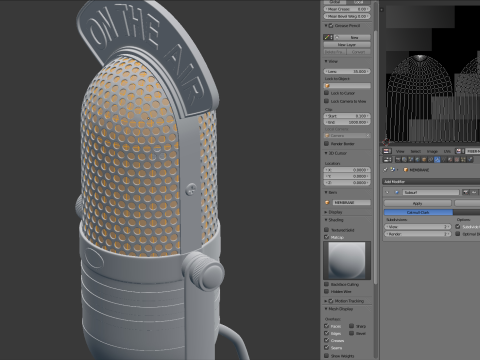The image size is (480, 360).
Task: Click the UV editor corner region toggle
Action: pyautogui.click(x=382, y=9)
